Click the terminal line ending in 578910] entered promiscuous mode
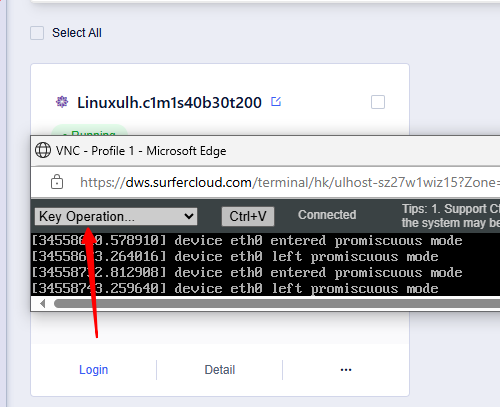 247,241
